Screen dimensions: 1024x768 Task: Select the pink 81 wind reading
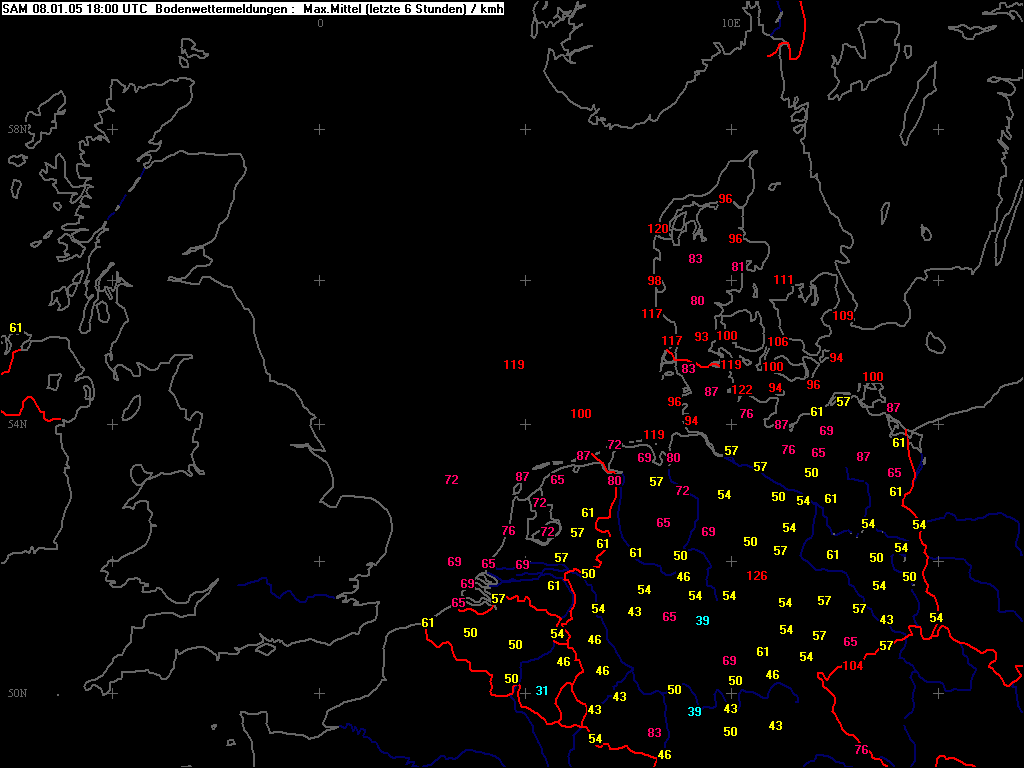click(x=738, y=266)
